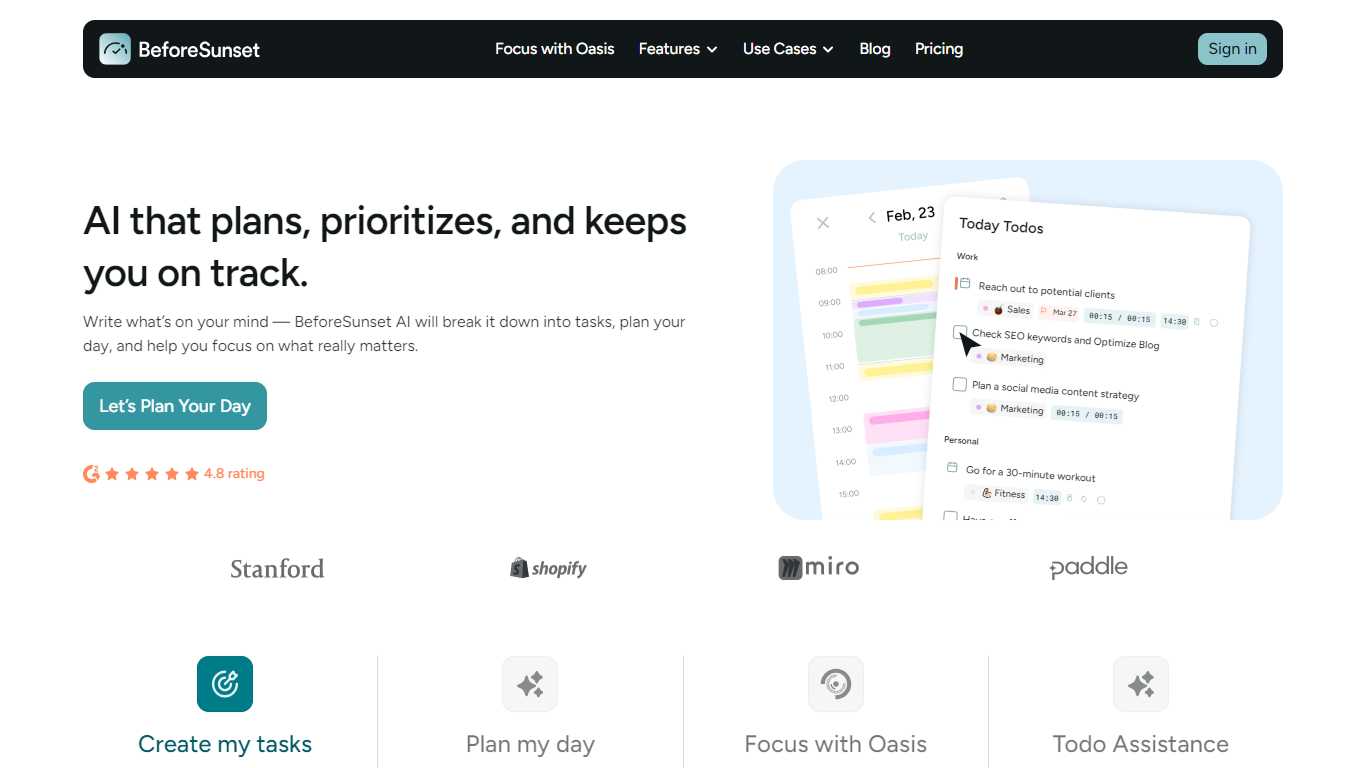1366x768 pixels.
Task: Select the Plan my day sparkle icon
Action: (x=530, y=684)
